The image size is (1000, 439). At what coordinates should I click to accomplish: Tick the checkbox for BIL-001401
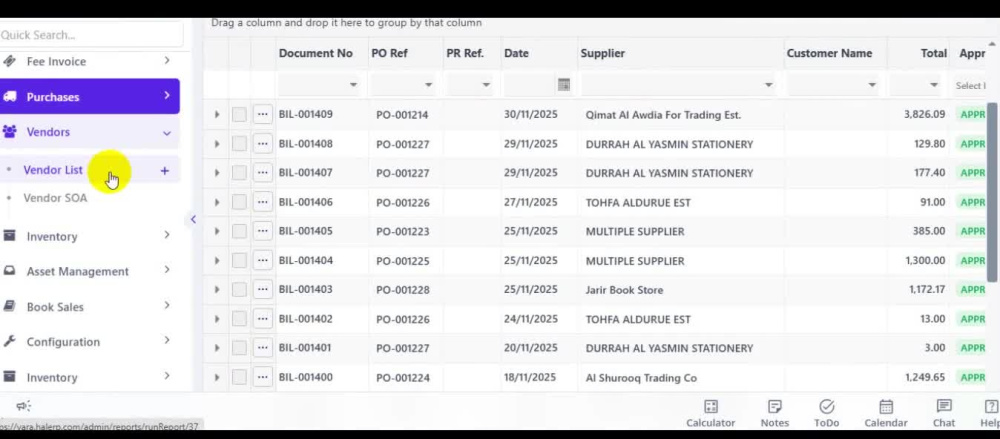239,348
